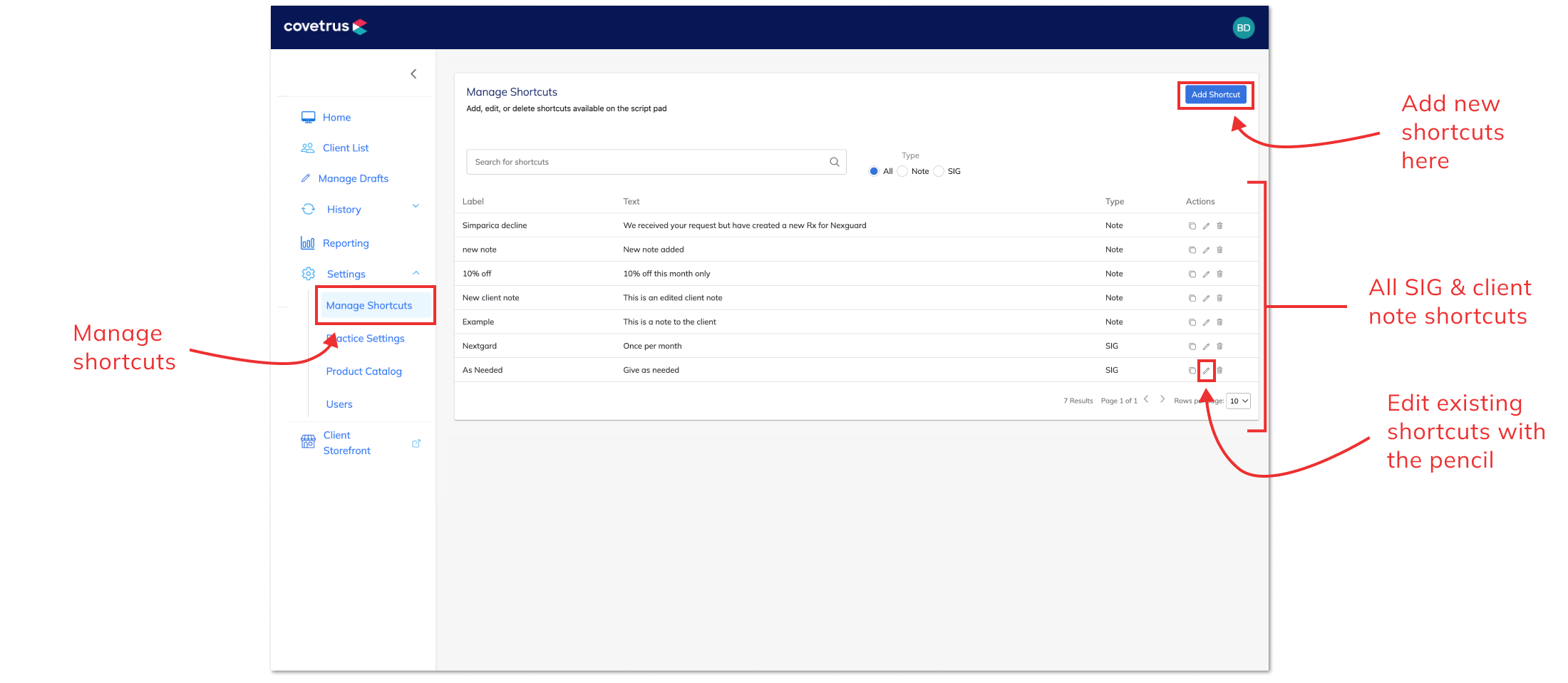
Task: Copy the 'Simparica decline' shortcut using copy icon
Action: (x=1192, y=225)
